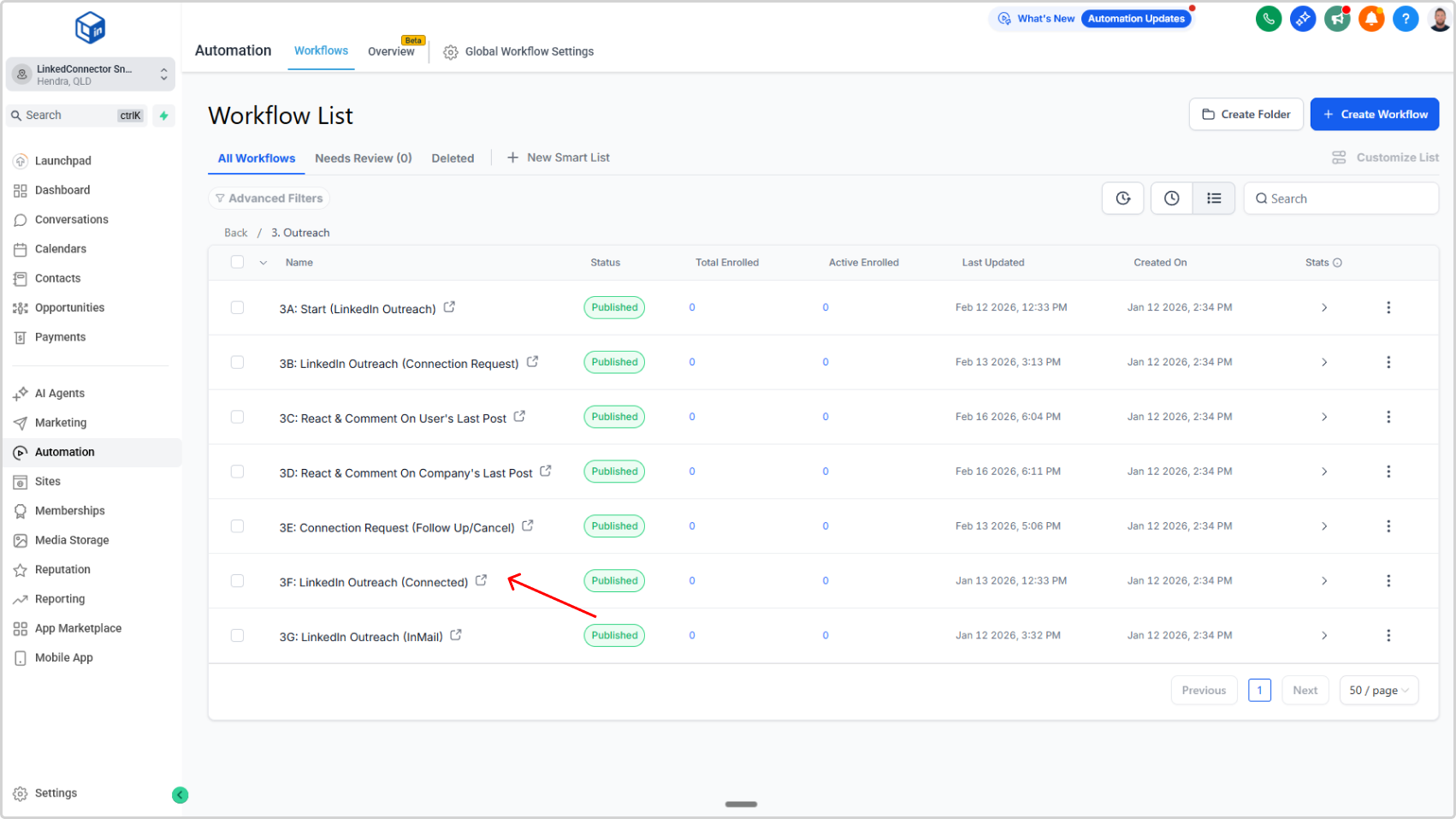Tick checkbox for 3F: LinkedIn Outreach (Connected)
This screenshot has height=819, width=1456.
pos(237,581)
